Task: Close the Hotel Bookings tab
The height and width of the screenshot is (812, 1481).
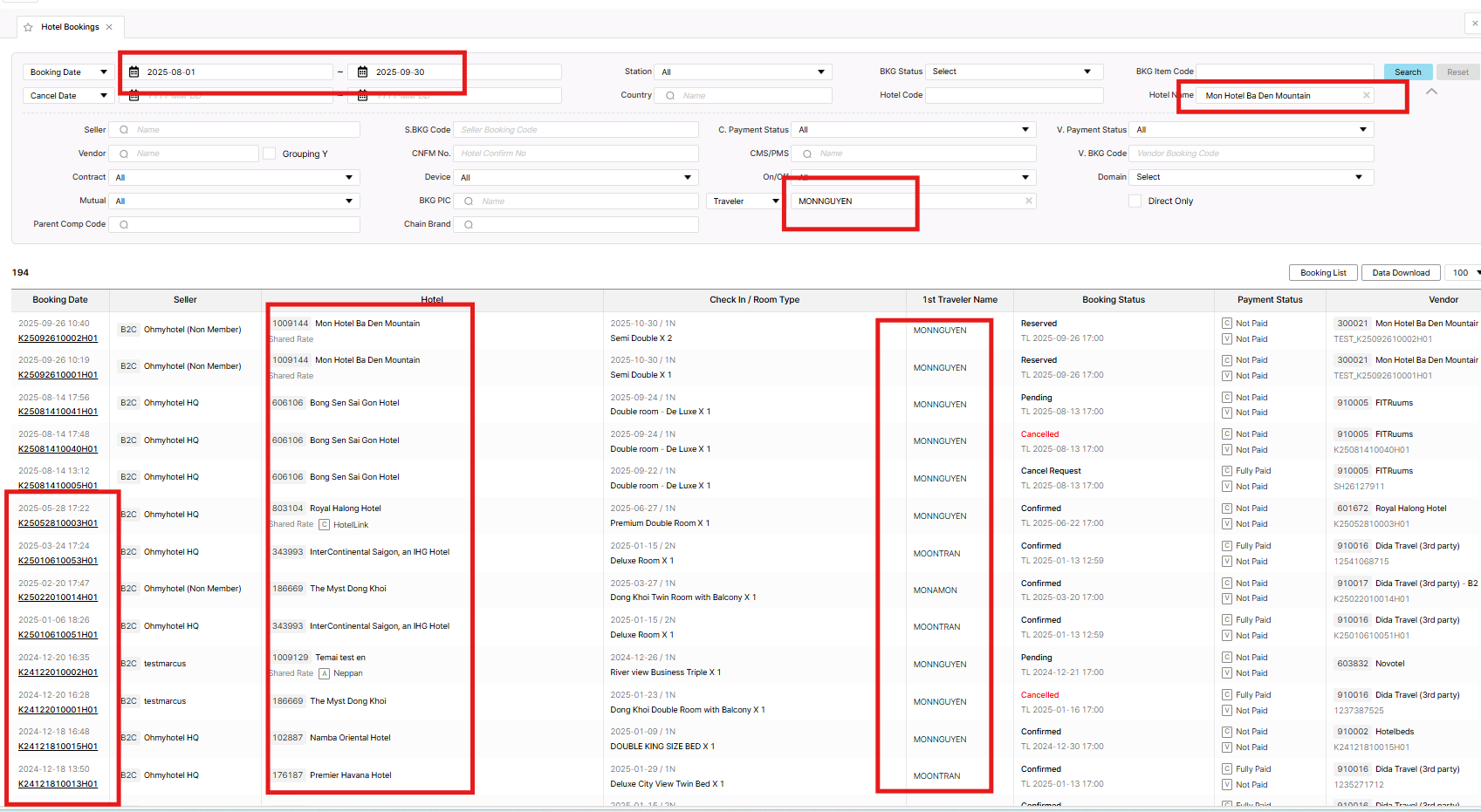Action: click(x=109, y=27)
